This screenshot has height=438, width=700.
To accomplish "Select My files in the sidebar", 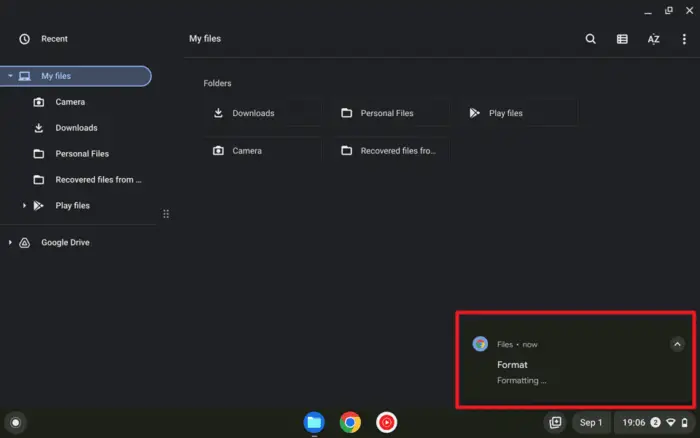I will pos(76,76).
